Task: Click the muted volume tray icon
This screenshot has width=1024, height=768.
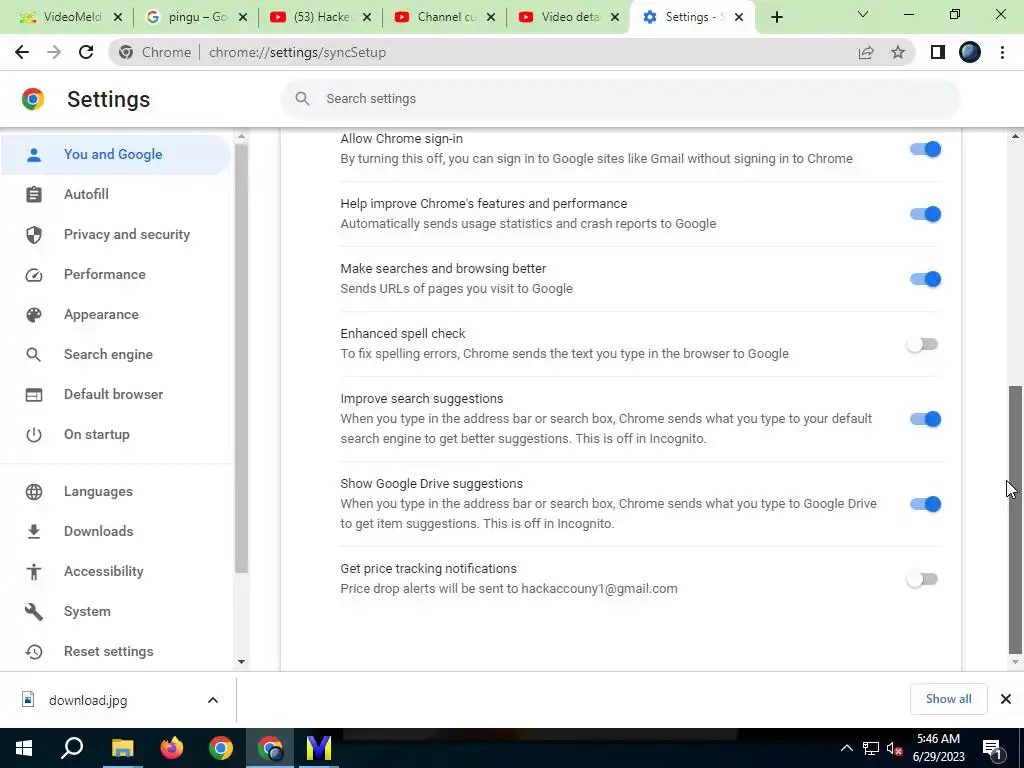Action: pos(894,749)
